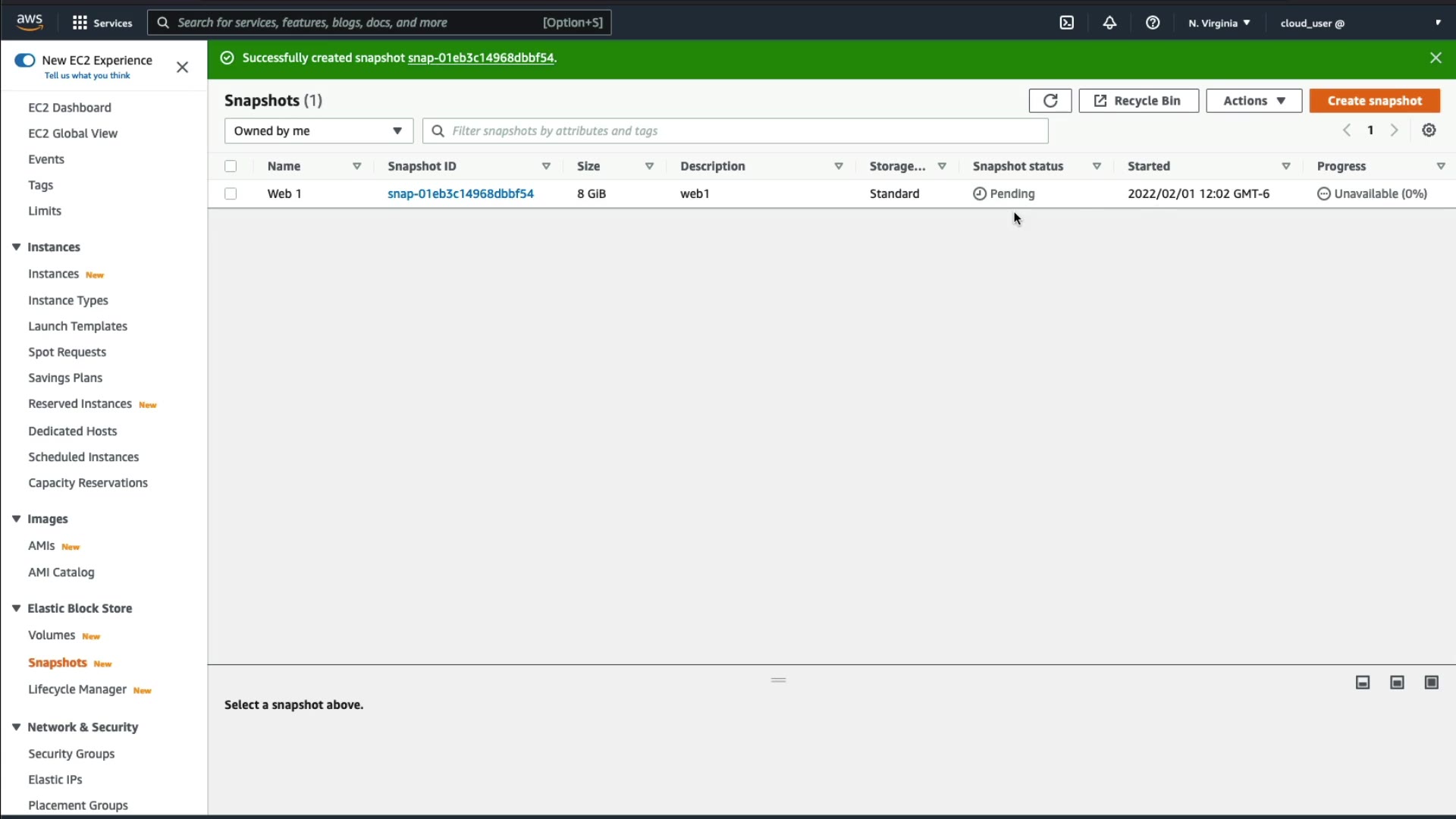Open the CloudShell terminal icon
This screenshot has width=1456, height=819.
tap(1066, 23)
